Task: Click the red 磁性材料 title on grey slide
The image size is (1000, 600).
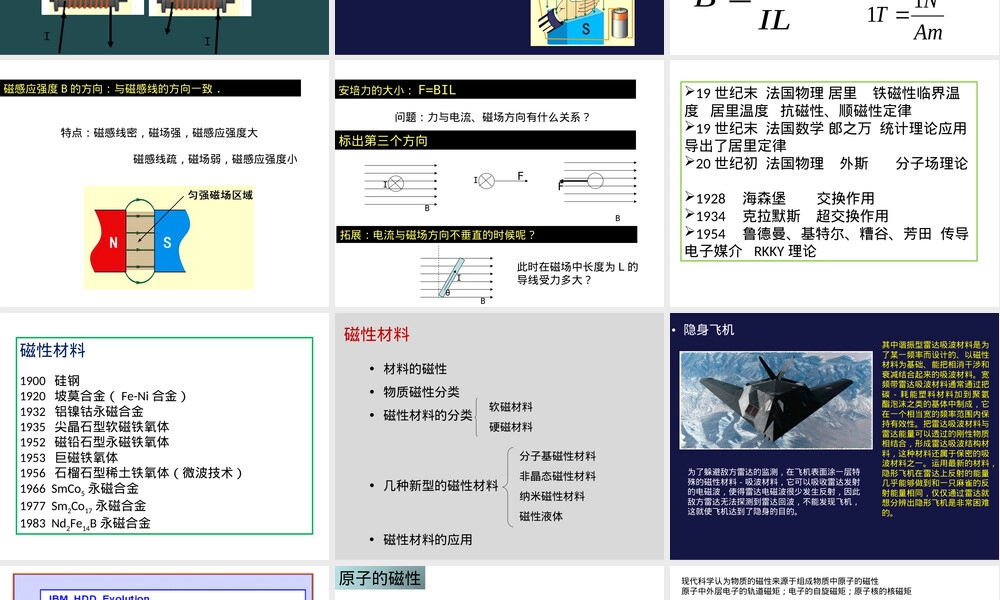Action: pos(376,334)
